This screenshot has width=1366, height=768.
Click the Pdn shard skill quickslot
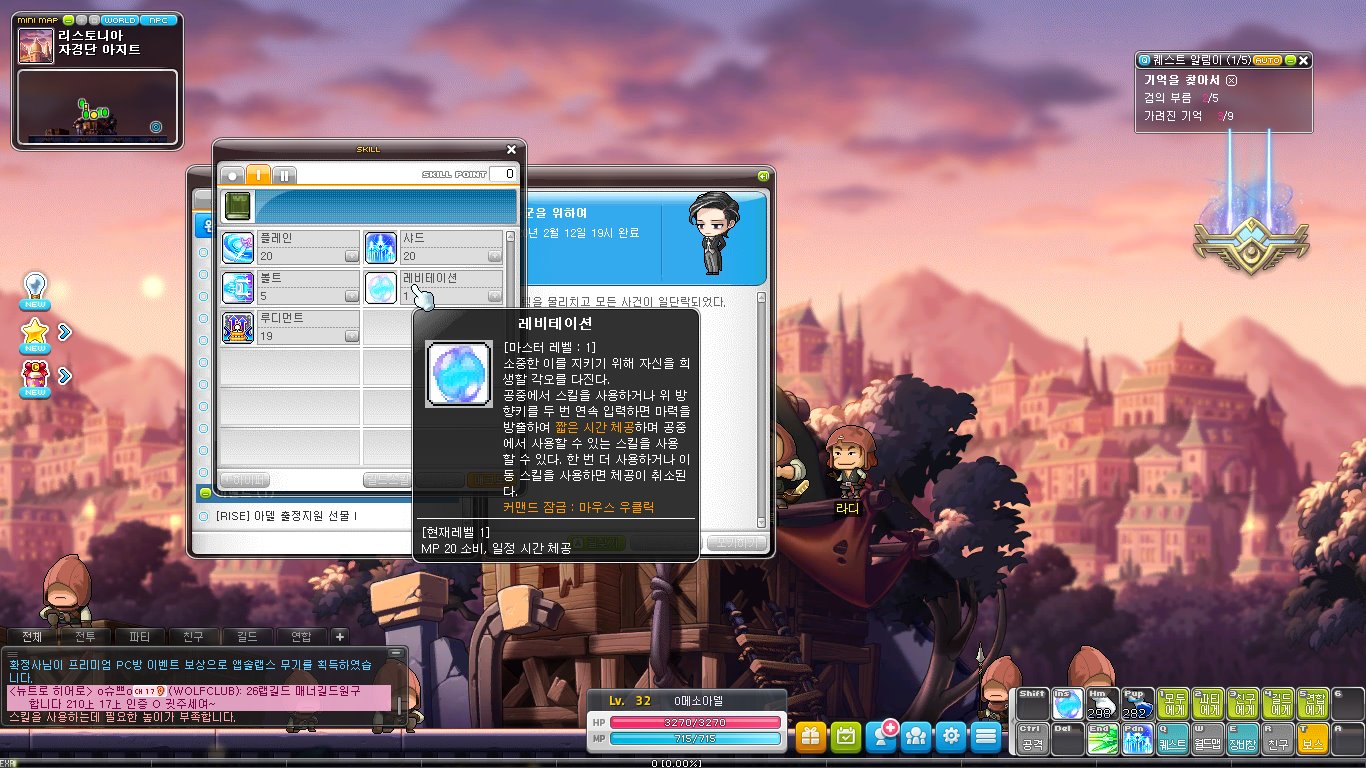pos(1136,738)
